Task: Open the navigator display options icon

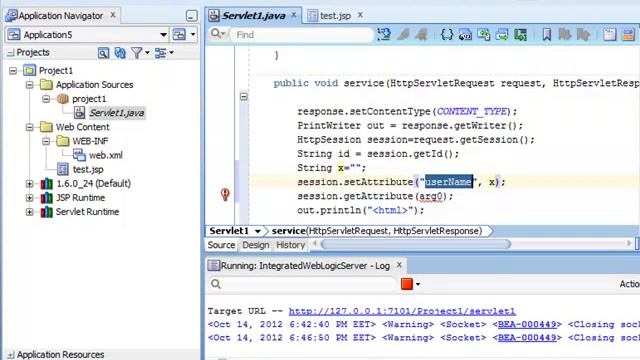Action: (x=164, y=53)
